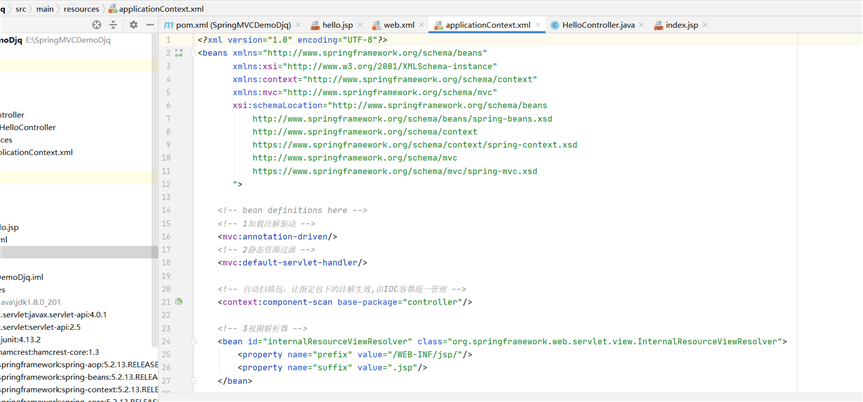Close the applicationContext.xml tab
Viewport: 863px width, 402px height.
click(x=538, y=25)
